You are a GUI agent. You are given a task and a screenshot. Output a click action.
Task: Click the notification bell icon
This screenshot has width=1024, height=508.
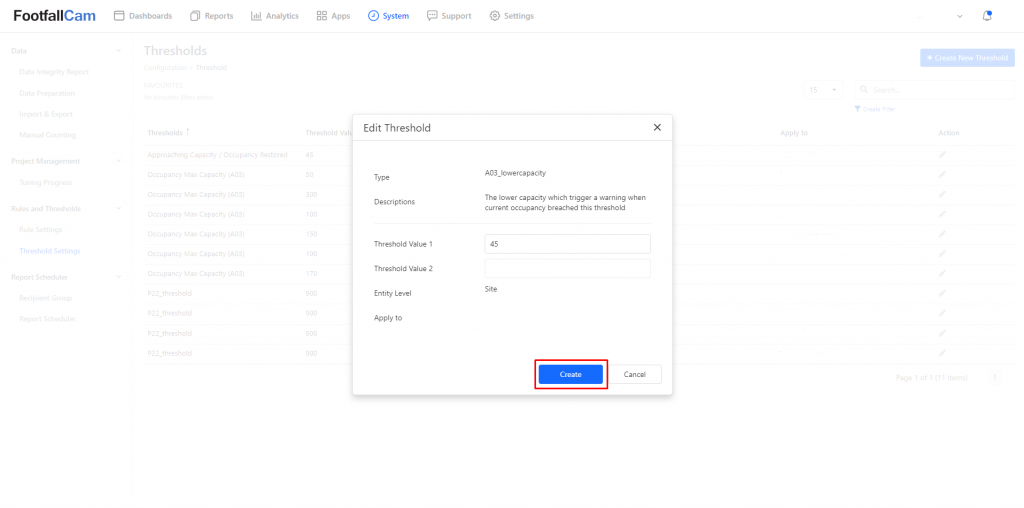point(987,16)
